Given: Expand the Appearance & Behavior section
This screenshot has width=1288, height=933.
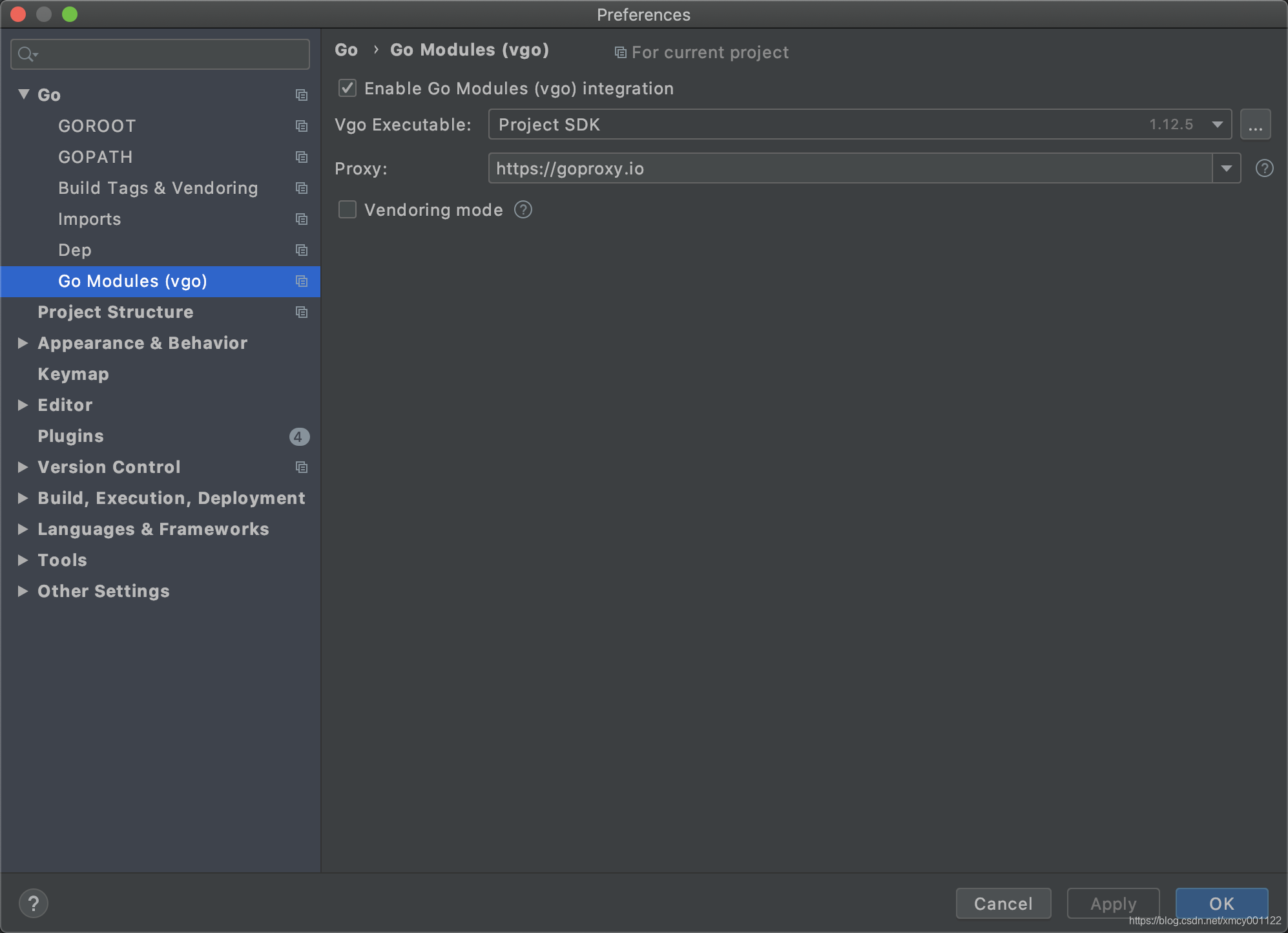Looking at the screenshot, I should 23,343.
